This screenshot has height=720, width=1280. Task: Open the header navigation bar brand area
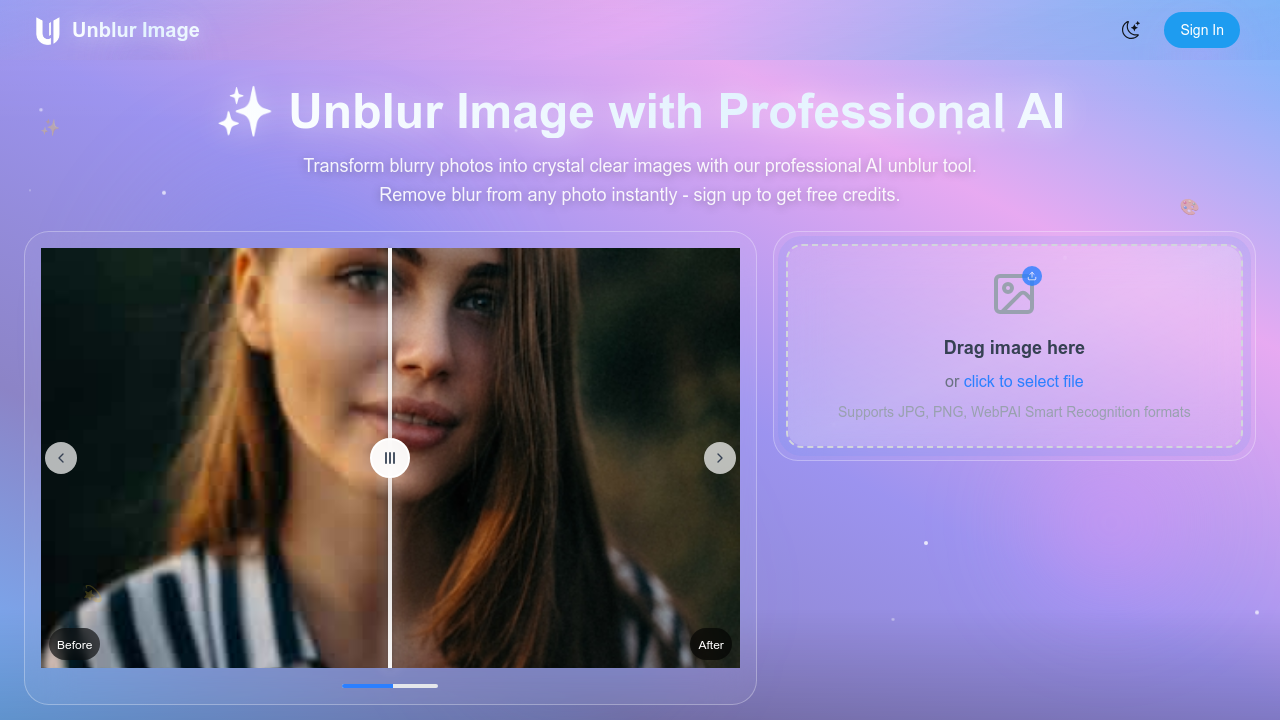[x=115, y=30]
